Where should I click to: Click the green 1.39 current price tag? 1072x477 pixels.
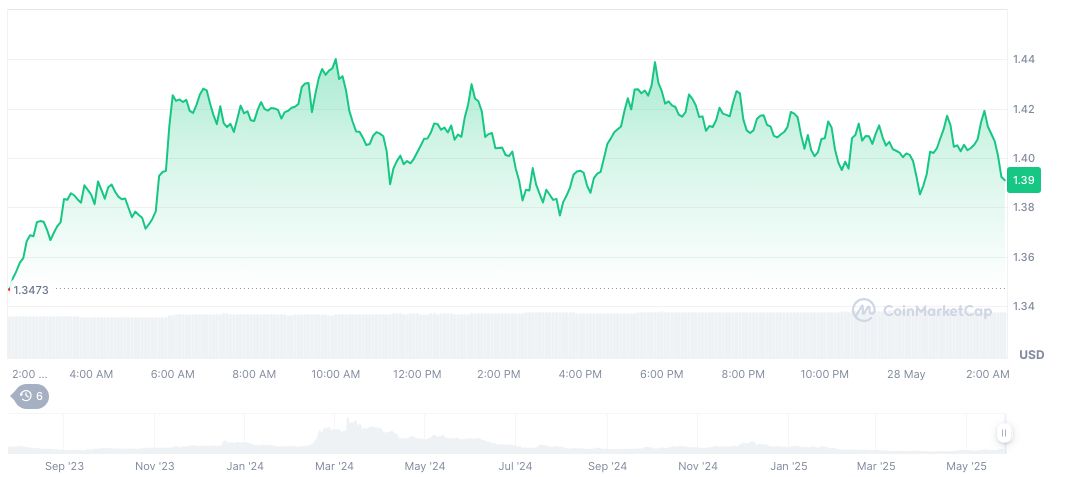(1023, 180)
